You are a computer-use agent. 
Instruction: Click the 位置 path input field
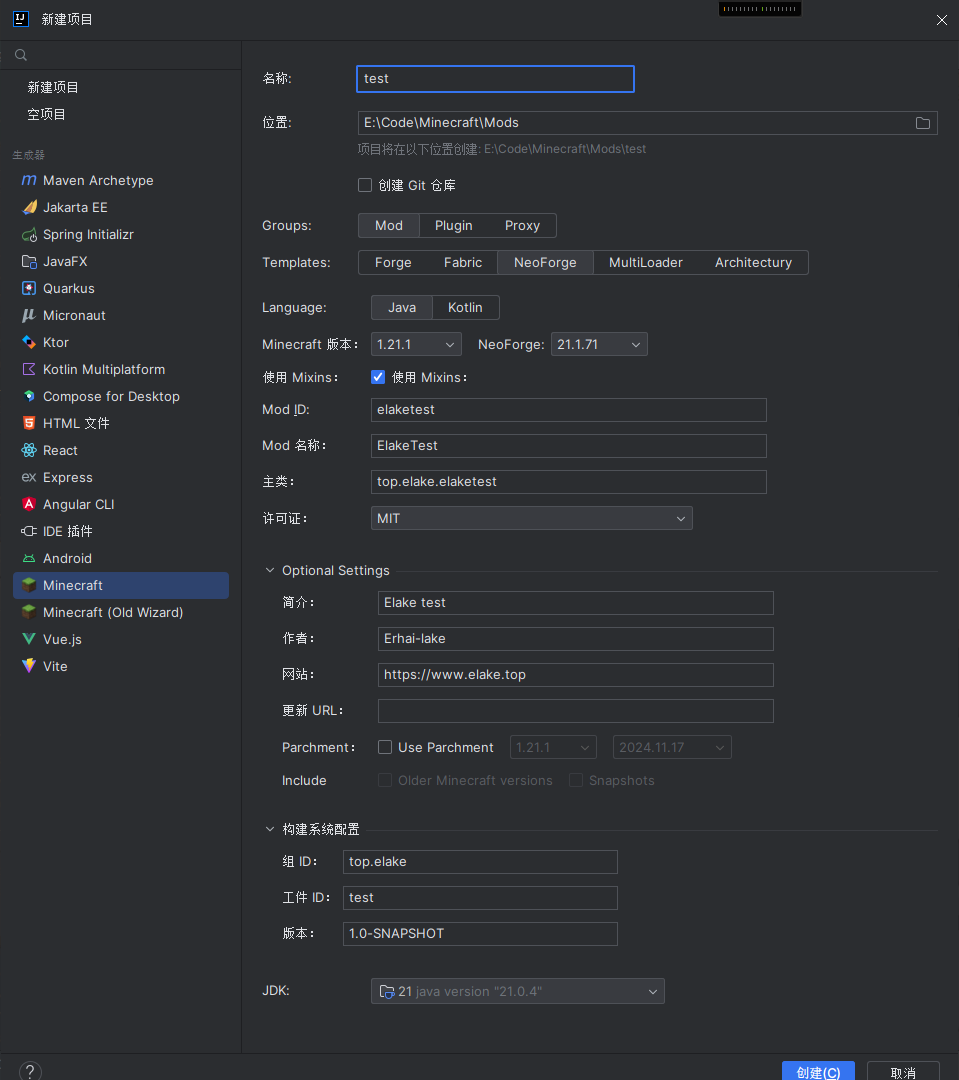[648, 123]
